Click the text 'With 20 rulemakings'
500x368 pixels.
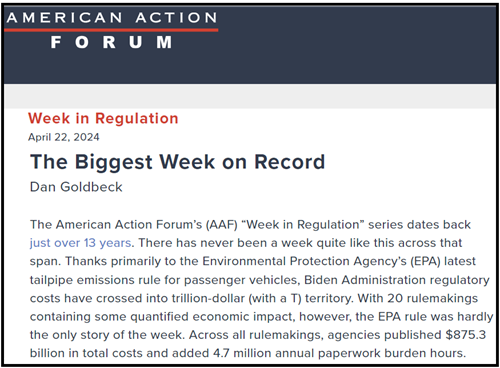click(x=418, y=298)
